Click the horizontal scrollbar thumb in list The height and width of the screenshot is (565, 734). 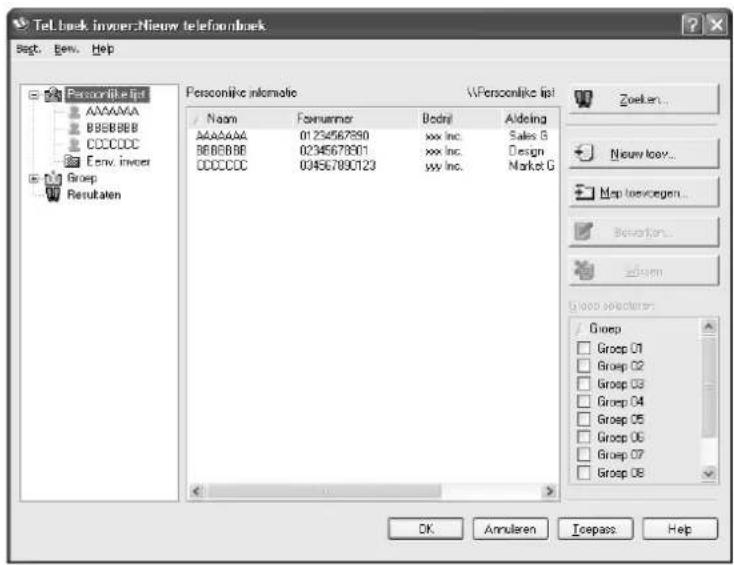coord(324,491)
